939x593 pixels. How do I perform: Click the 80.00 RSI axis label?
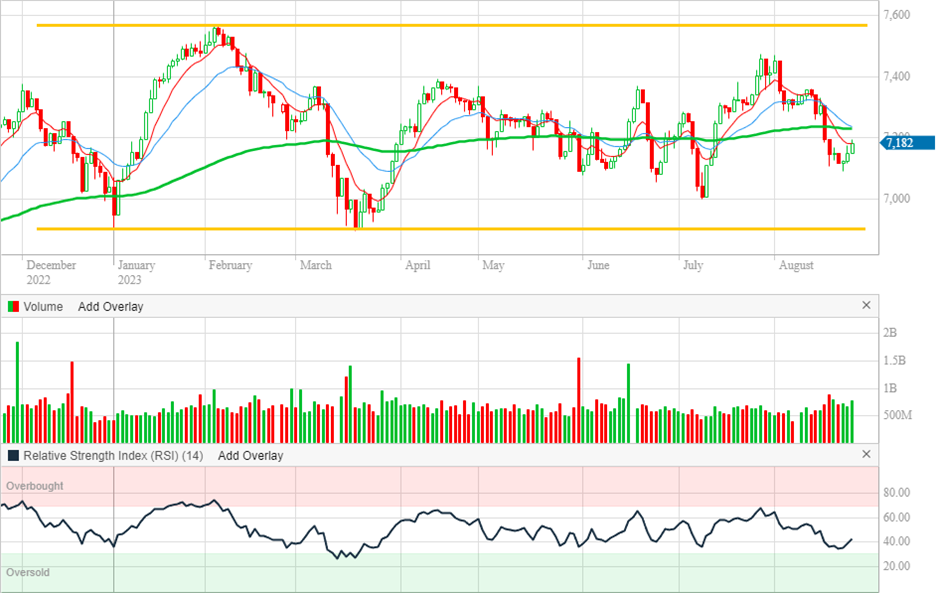tap(897, 493)
